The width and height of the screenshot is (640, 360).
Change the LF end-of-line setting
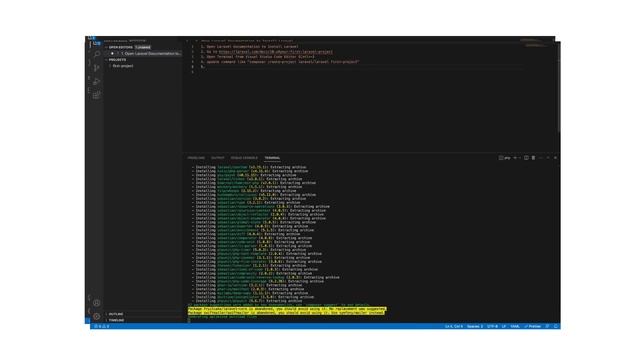[x=504, y=327]
